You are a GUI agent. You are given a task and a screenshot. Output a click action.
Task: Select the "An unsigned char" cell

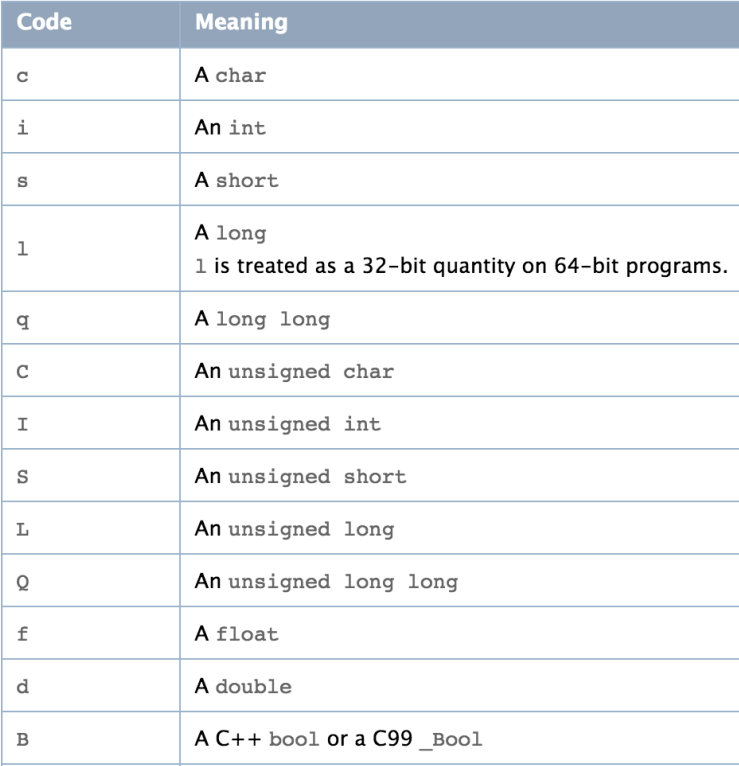(x=294, y=371)
